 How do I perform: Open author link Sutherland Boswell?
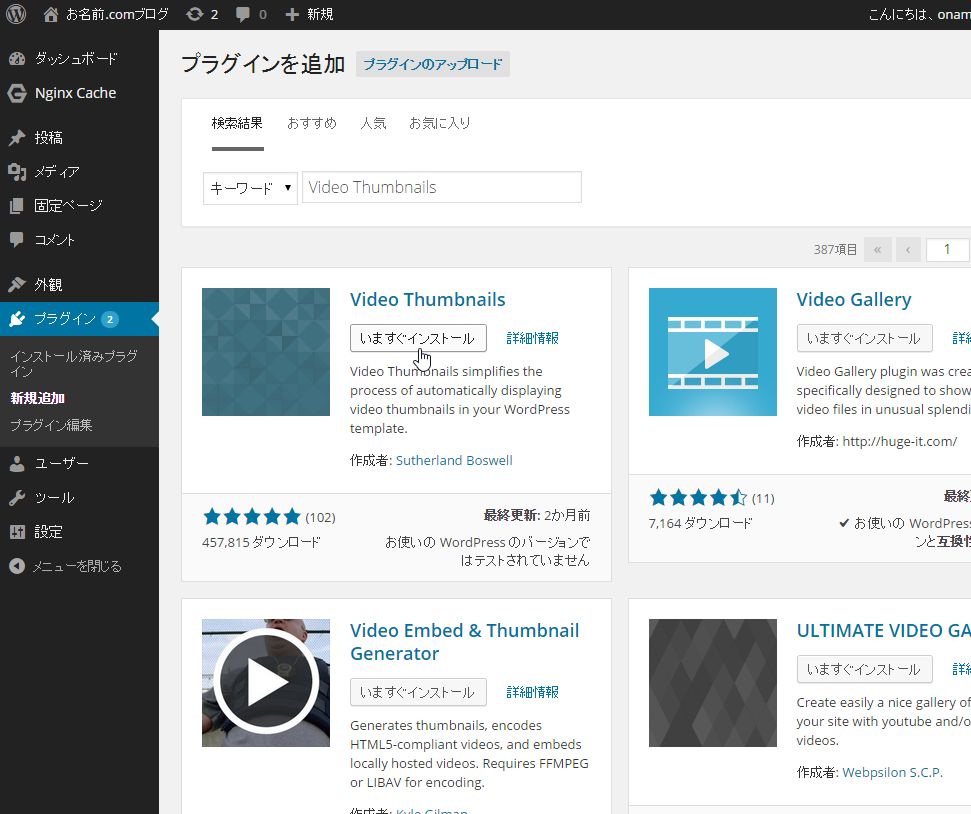(454, 460)
